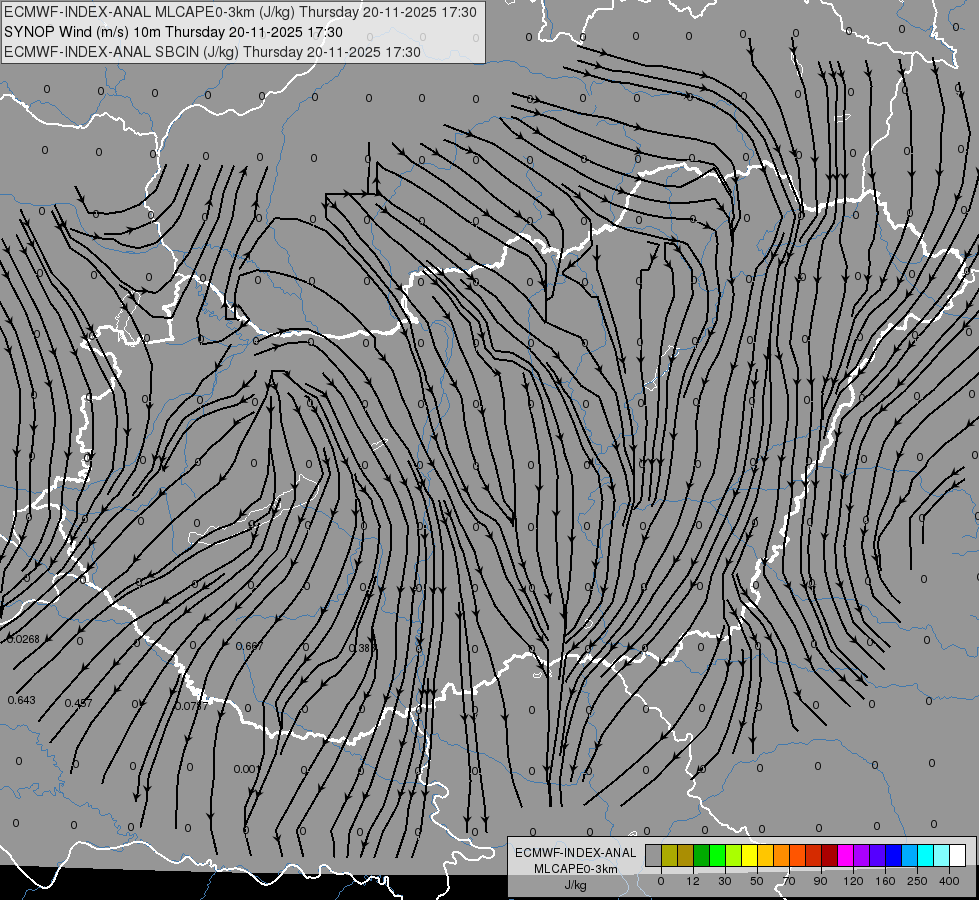The image size is (979, 900).
Task: Click the legend tick label 70
Action: pos(789,881)
